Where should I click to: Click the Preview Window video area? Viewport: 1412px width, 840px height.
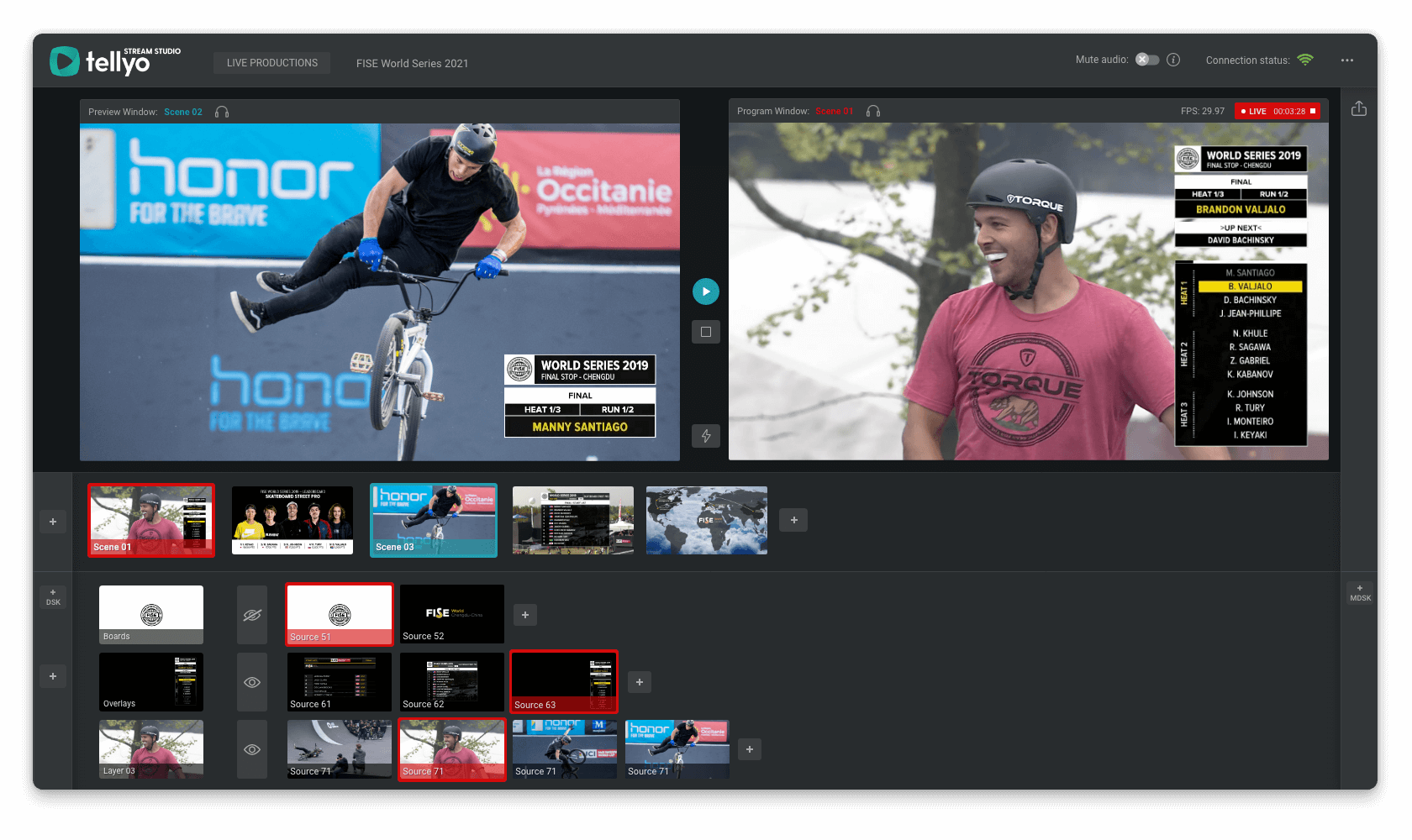pos(380,292)
